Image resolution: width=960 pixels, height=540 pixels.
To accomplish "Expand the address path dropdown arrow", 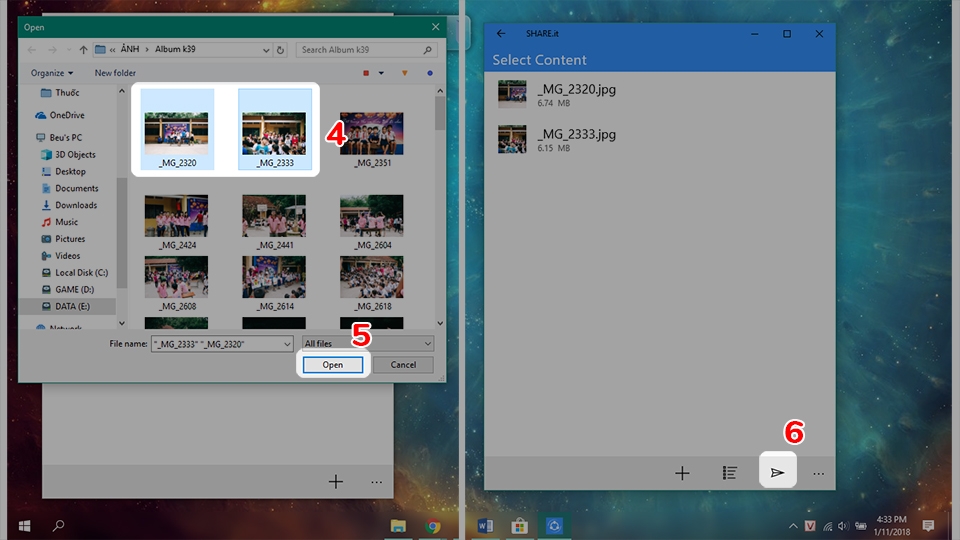I will click(x=266, y=50).
